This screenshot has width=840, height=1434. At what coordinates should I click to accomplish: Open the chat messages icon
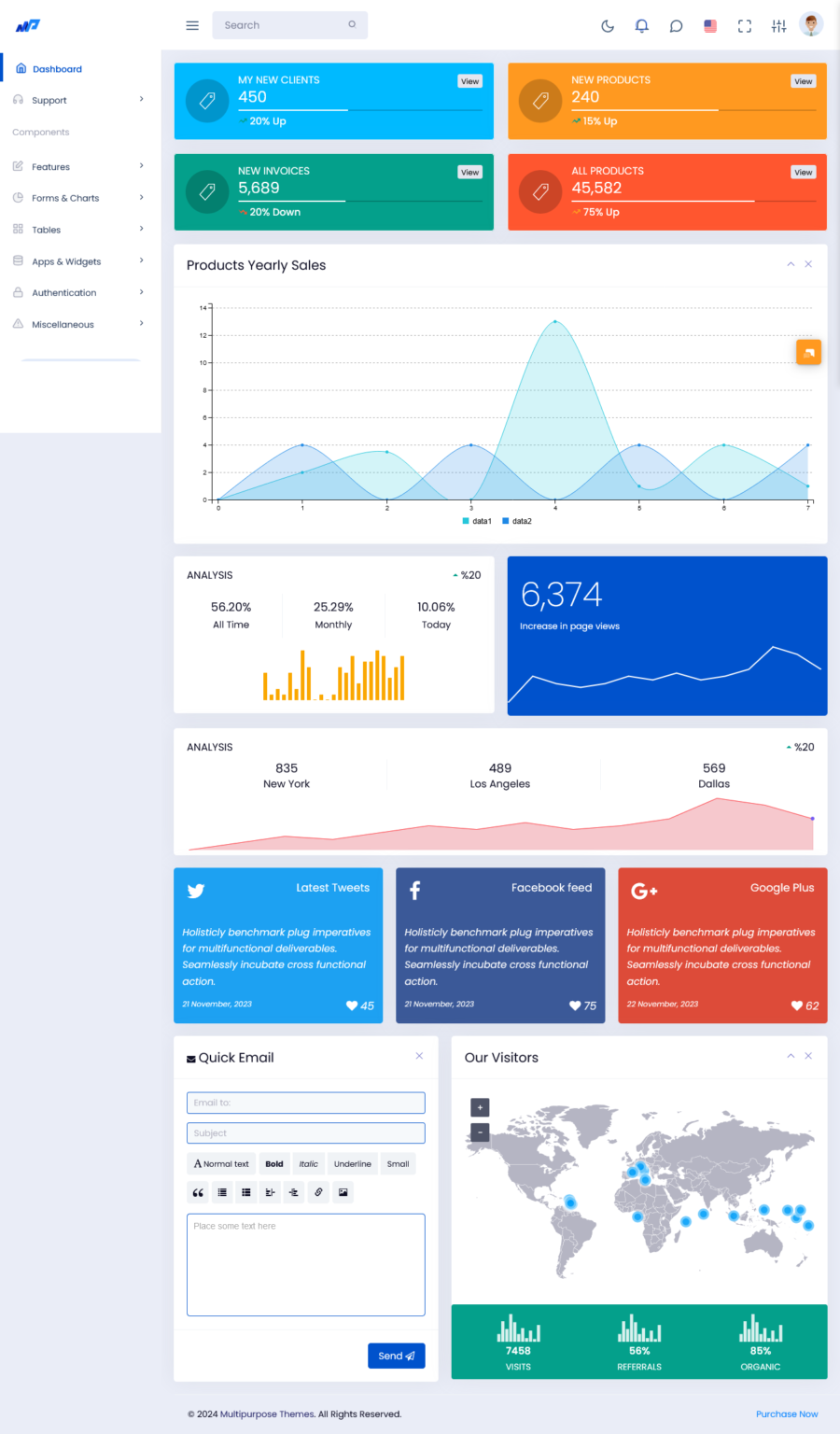pyautogui.click(x=676, y=25)
